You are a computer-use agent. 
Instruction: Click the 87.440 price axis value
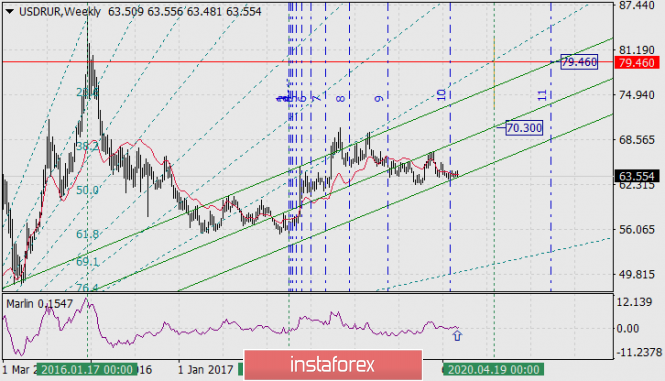point(637,6)
